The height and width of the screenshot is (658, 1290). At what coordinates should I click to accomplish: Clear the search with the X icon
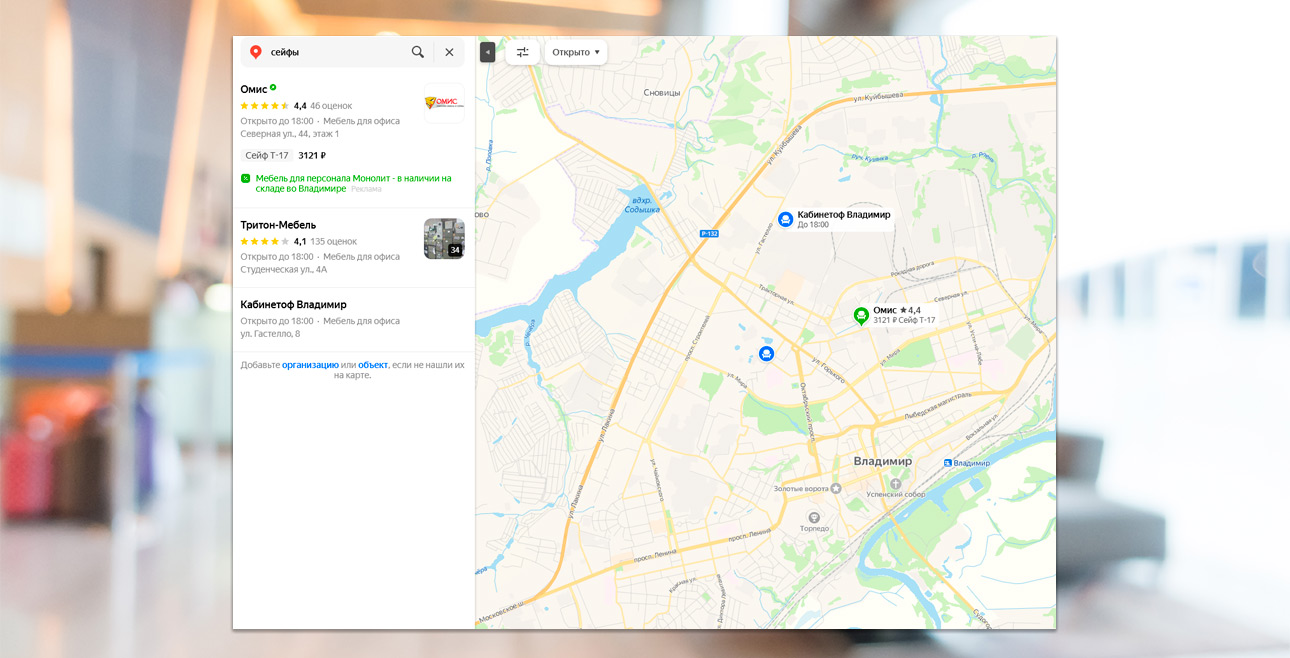(x=449, y=52)
